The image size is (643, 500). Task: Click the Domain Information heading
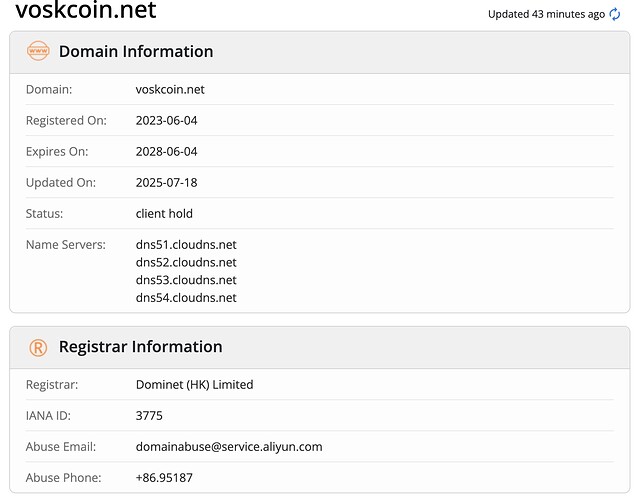point(136,51)
